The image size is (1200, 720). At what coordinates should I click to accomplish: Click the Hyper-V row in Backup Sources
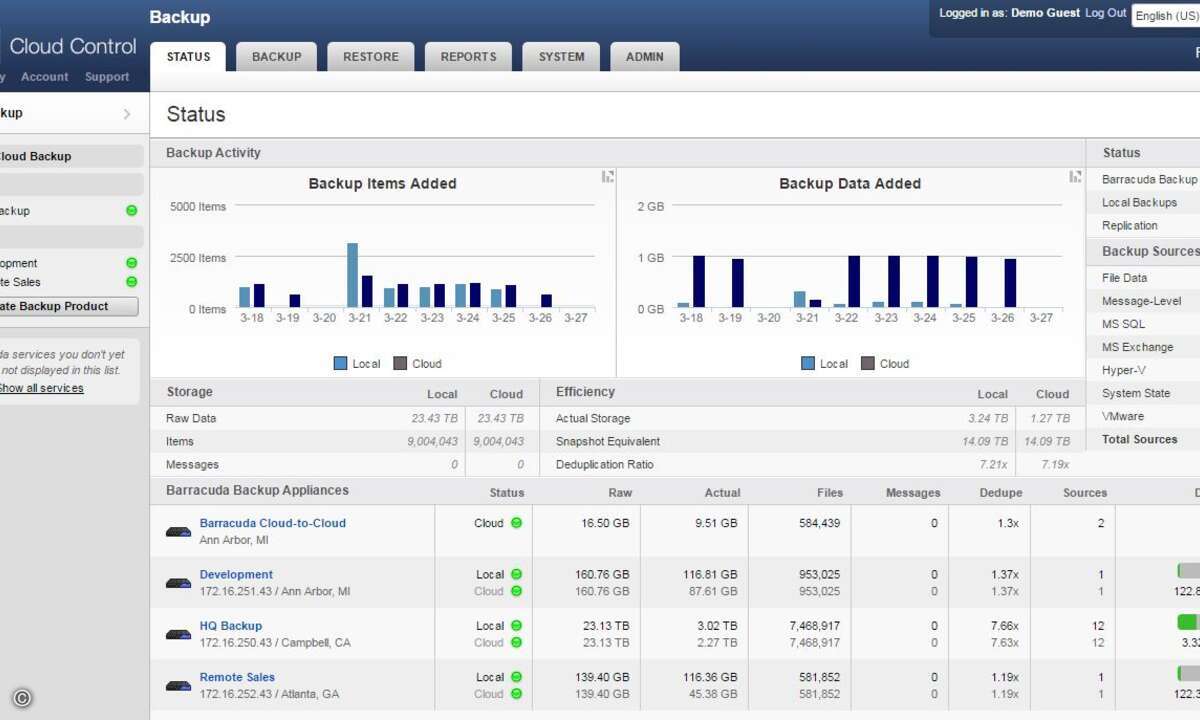[1143, 370]
